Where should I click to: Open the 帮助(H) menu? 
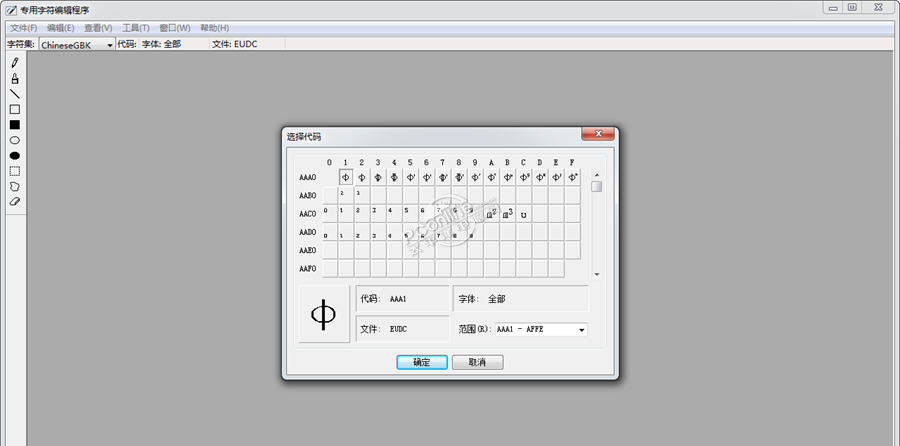pos(215,28)
